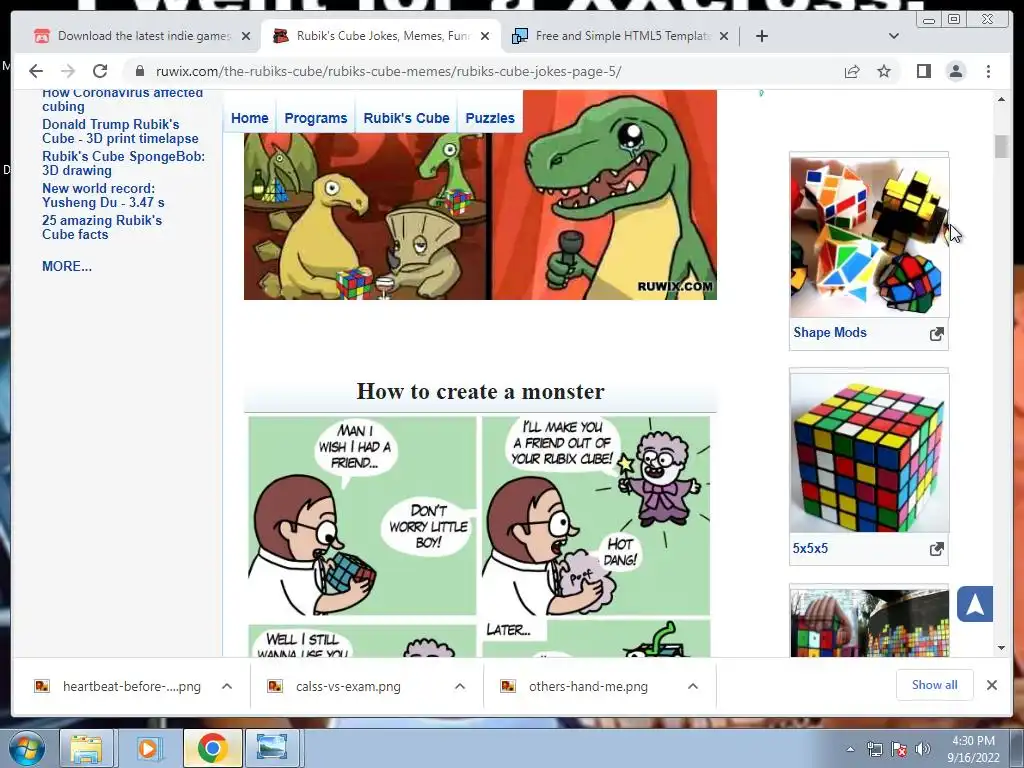Open Donald Trump Rubik's Cube timelapse link

click(x=120, y=131)
